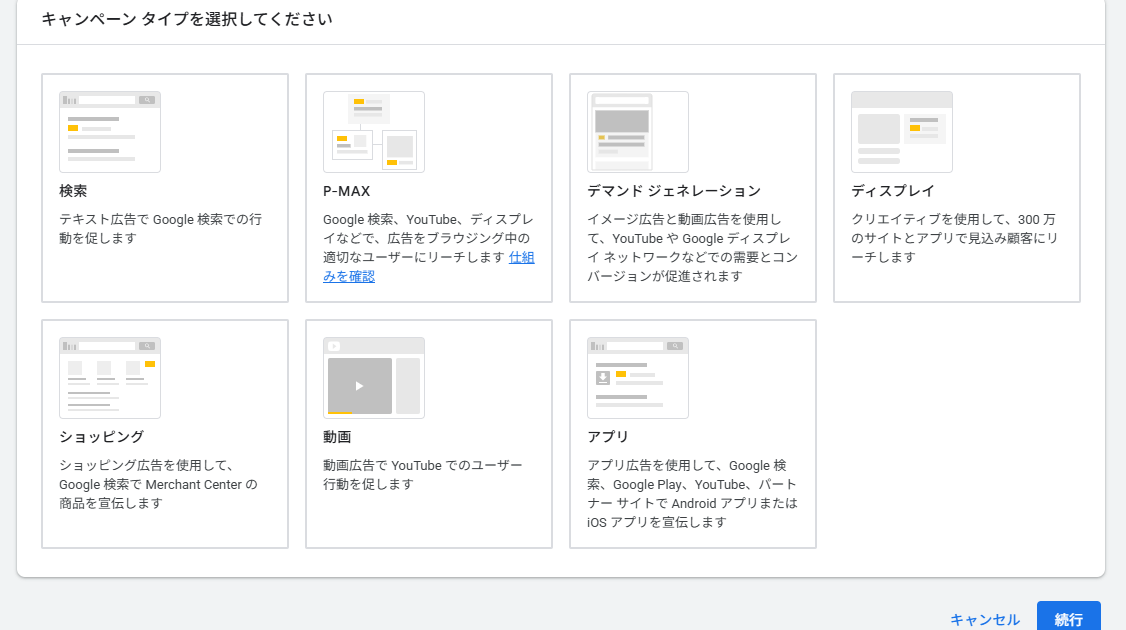This screenshot has height=630, width=1126.
Task: Pick the アプリ campaign title
Action: click(x=608, y=437)
